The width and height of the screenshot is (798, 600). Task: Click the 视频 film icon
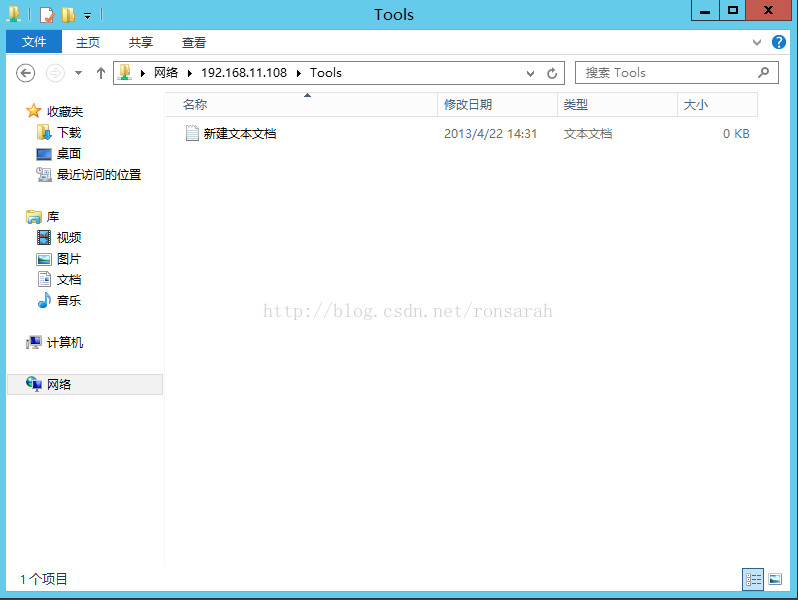coord(44,238)
